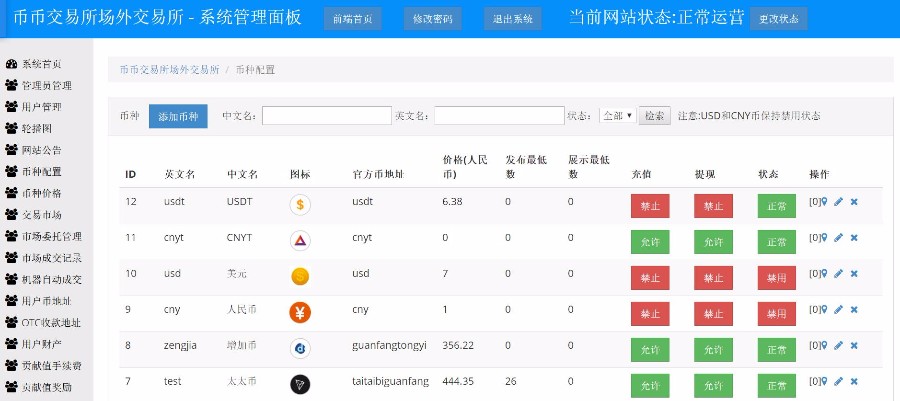
Task: Click the 币币交易所场外交易所 breadcrumb link
Action: (x=169, y=70)
